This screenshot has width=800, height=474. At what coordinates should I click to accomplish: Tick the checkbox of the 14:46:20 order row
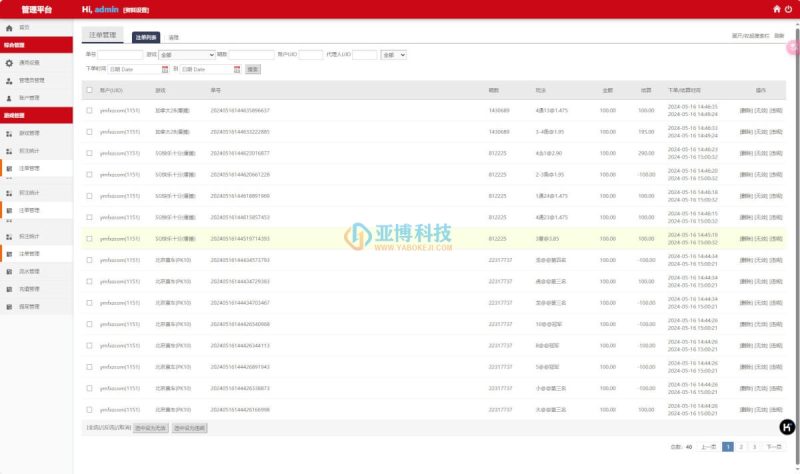click(x=89, y=174)
